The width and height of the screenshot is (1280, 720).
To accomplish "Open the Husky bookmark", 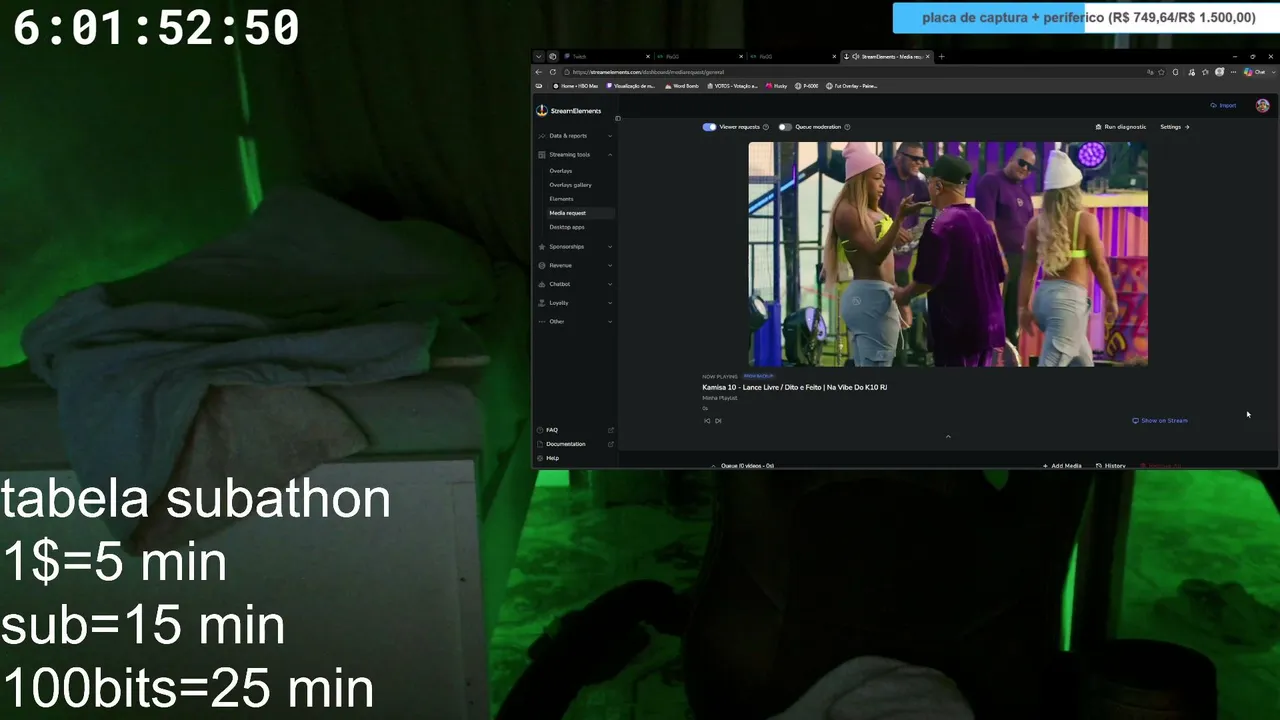I will coord(777,86).
